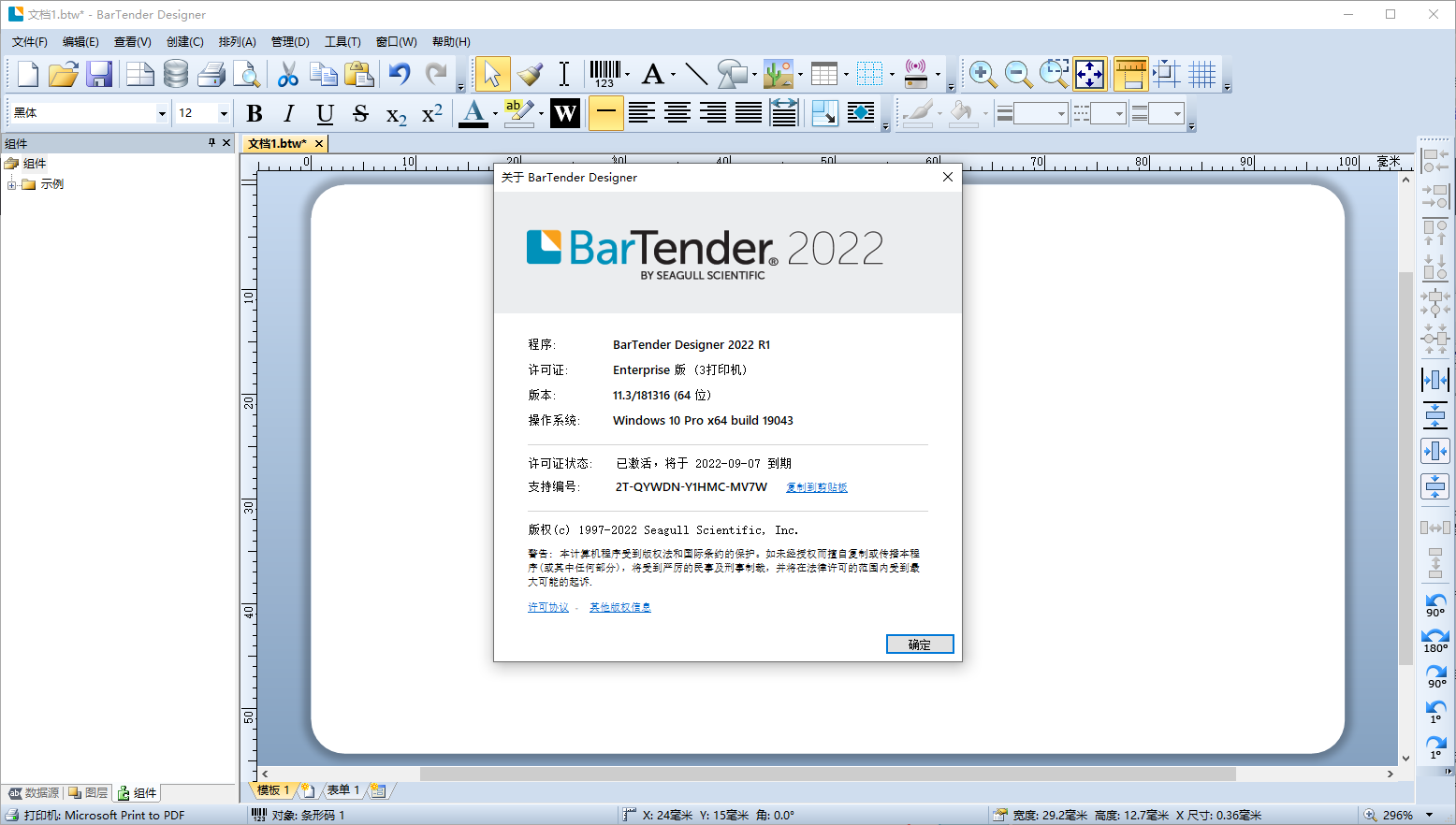The image size is (1456, 825).
Task: Choose the line drawing tool
Action: (x=696, y=74)
